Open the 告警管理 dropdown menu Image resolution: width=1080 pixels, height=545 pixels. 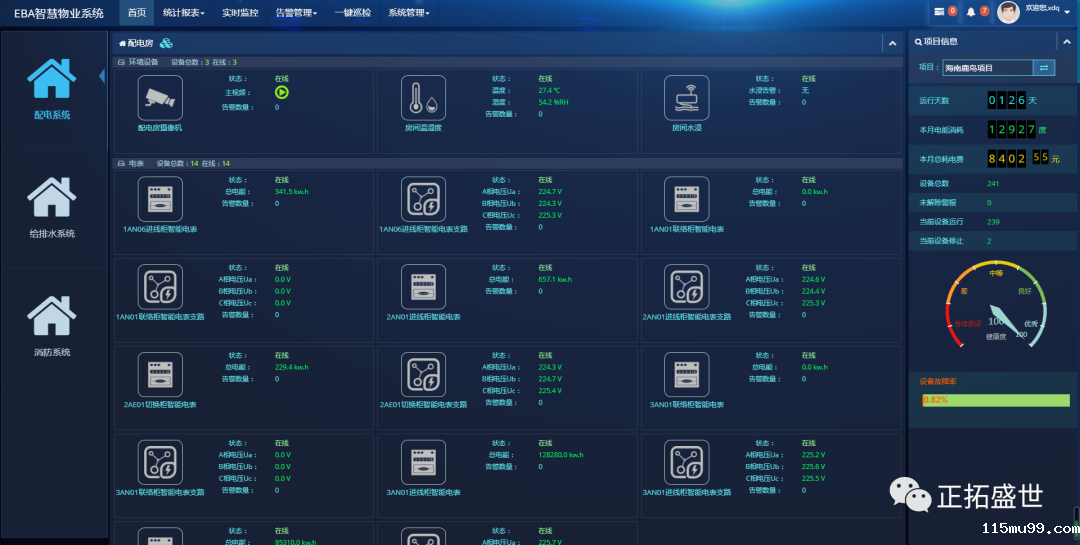tap(296, 13)
